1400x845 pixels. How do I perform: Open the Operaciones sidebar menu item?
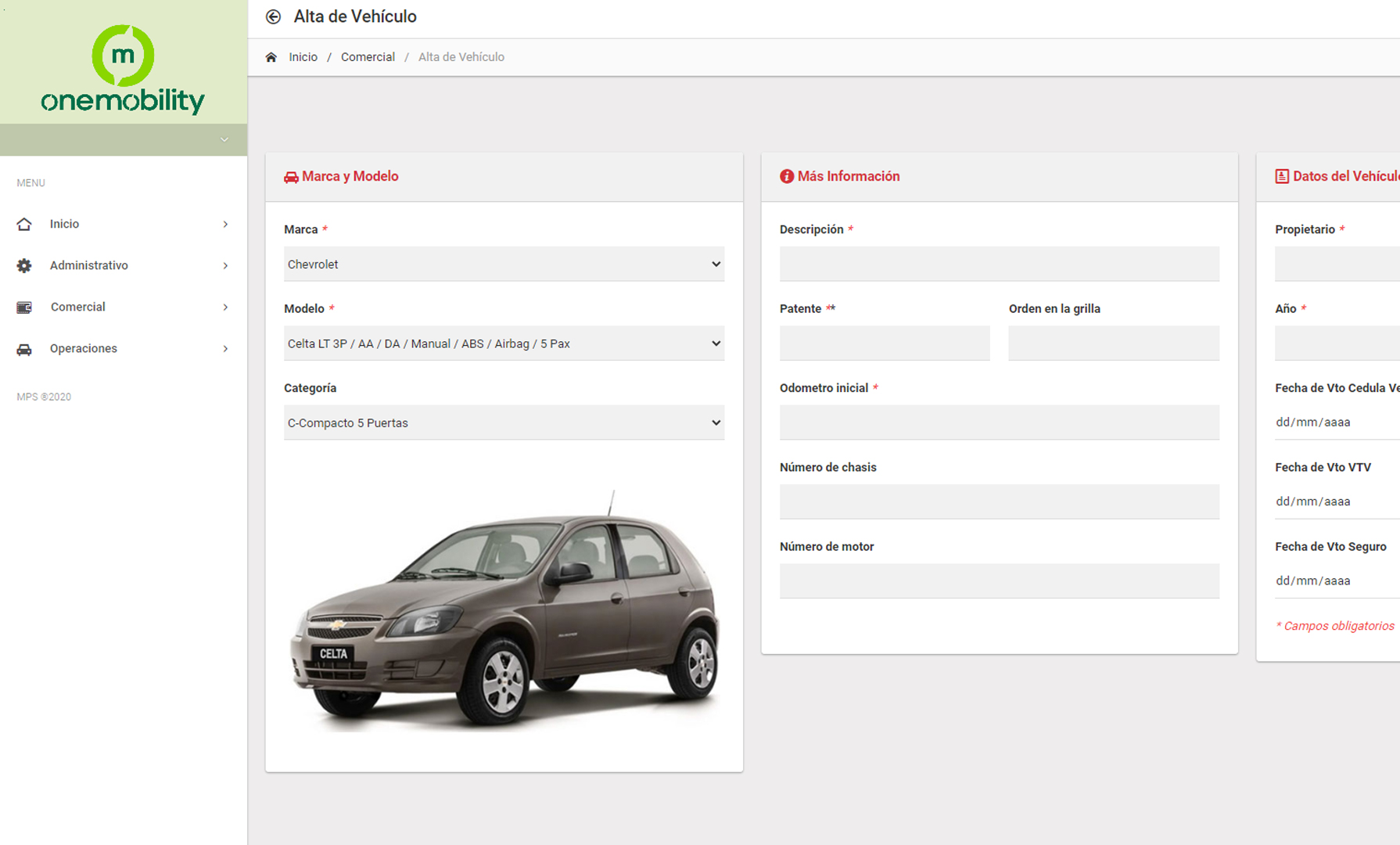pyautogui.click(x=124, y=348)
